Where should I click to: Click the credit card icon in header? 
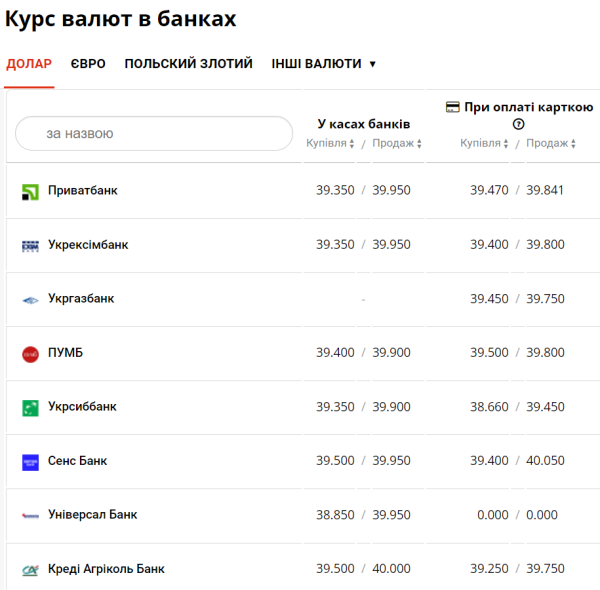[453, 107]
